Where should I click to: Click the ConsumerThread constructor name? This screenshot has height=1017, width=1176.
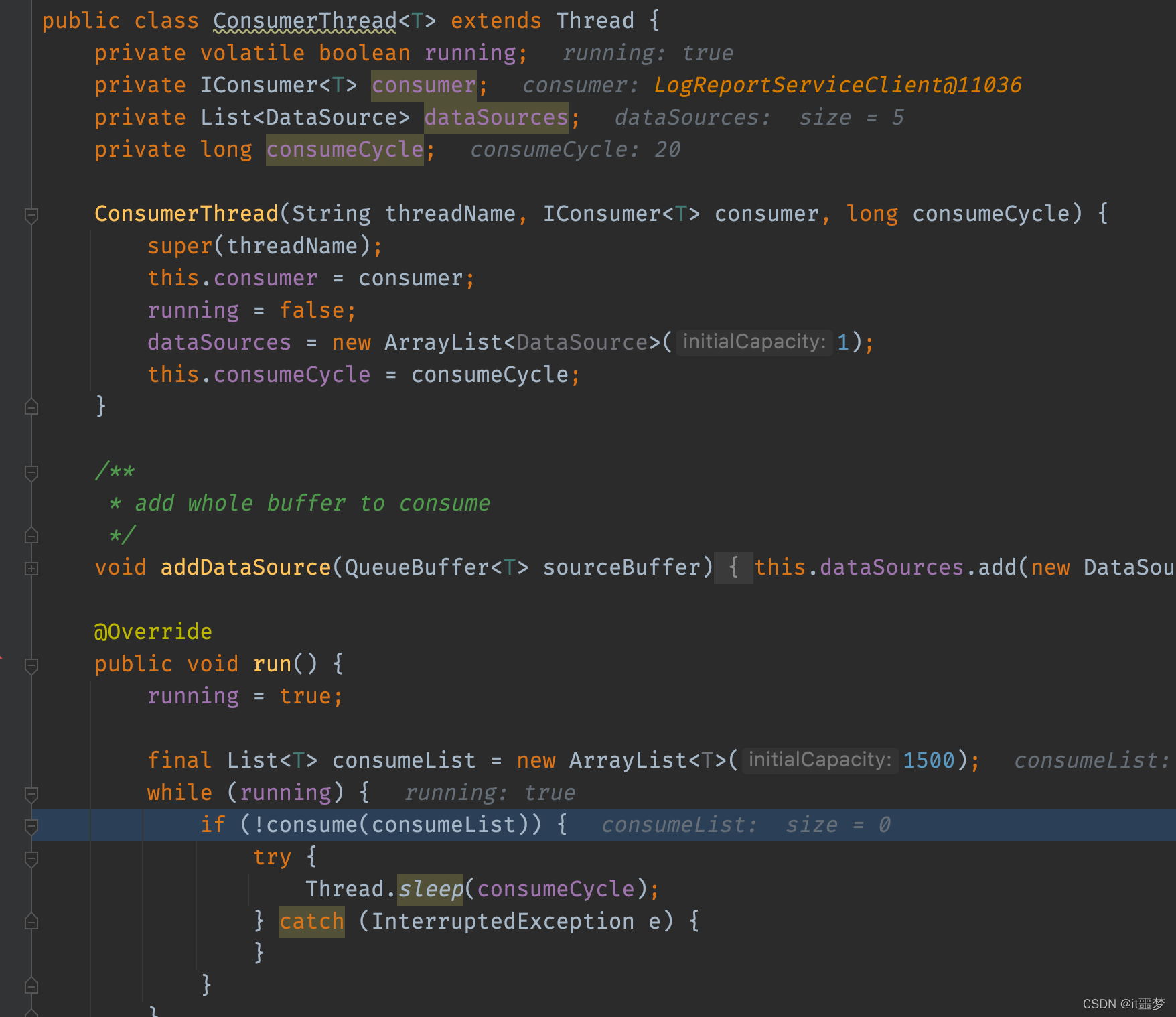click(186, 214)
